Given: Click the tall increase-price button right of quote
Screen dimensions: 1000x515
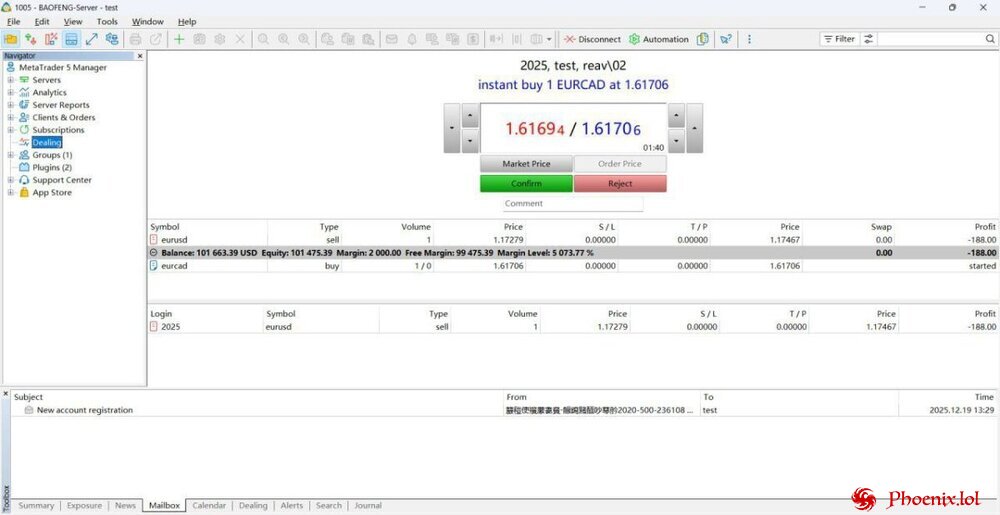Looking at the screenshot, I should [695, 128].
